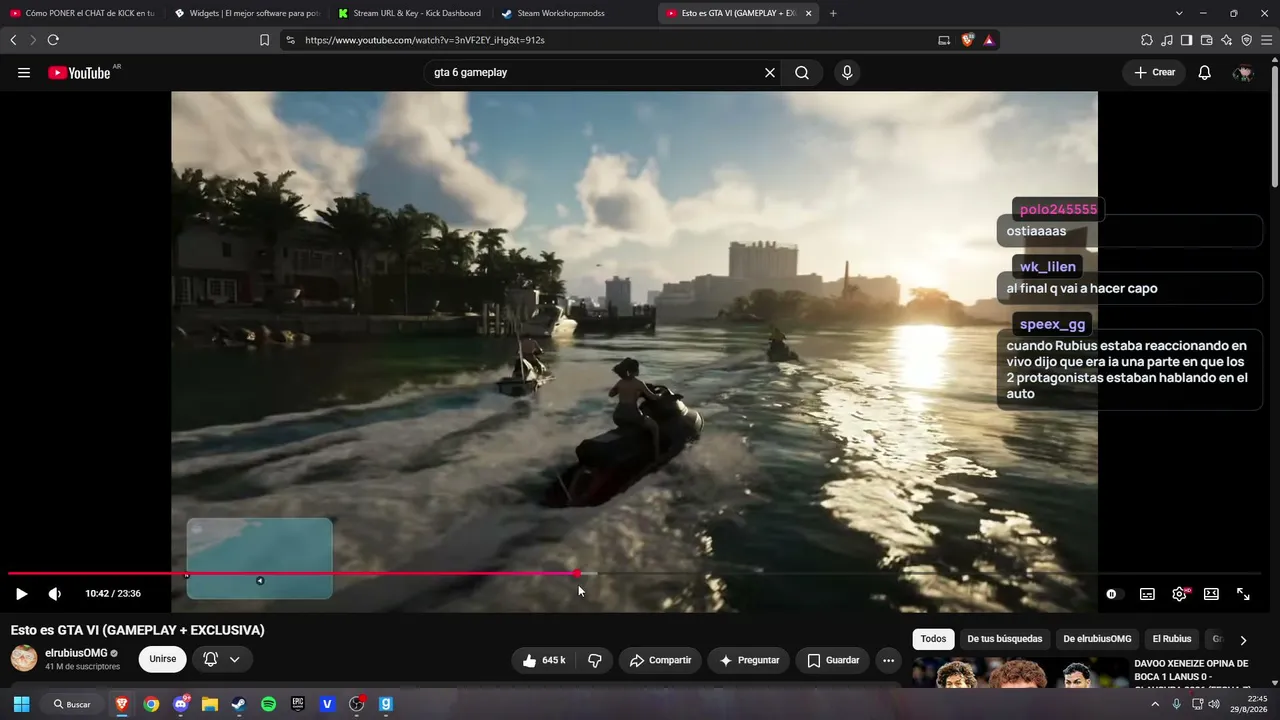Select the 'De tus búsquedas' chip

(1005, 639)
